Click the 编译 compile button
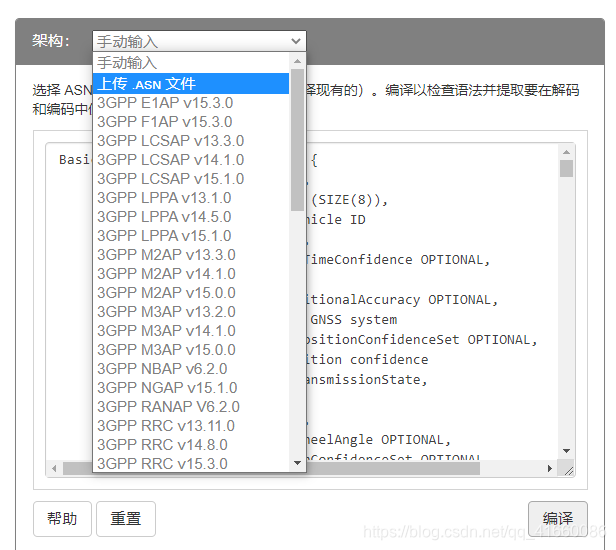The image size is (616, 550). point(558,519)
